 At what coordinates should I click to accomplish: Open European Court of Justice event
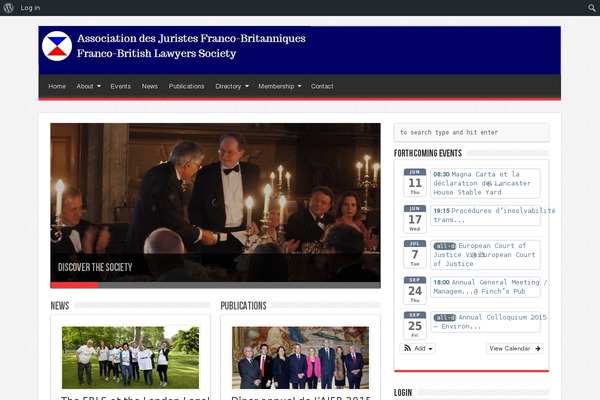(485, 255)
